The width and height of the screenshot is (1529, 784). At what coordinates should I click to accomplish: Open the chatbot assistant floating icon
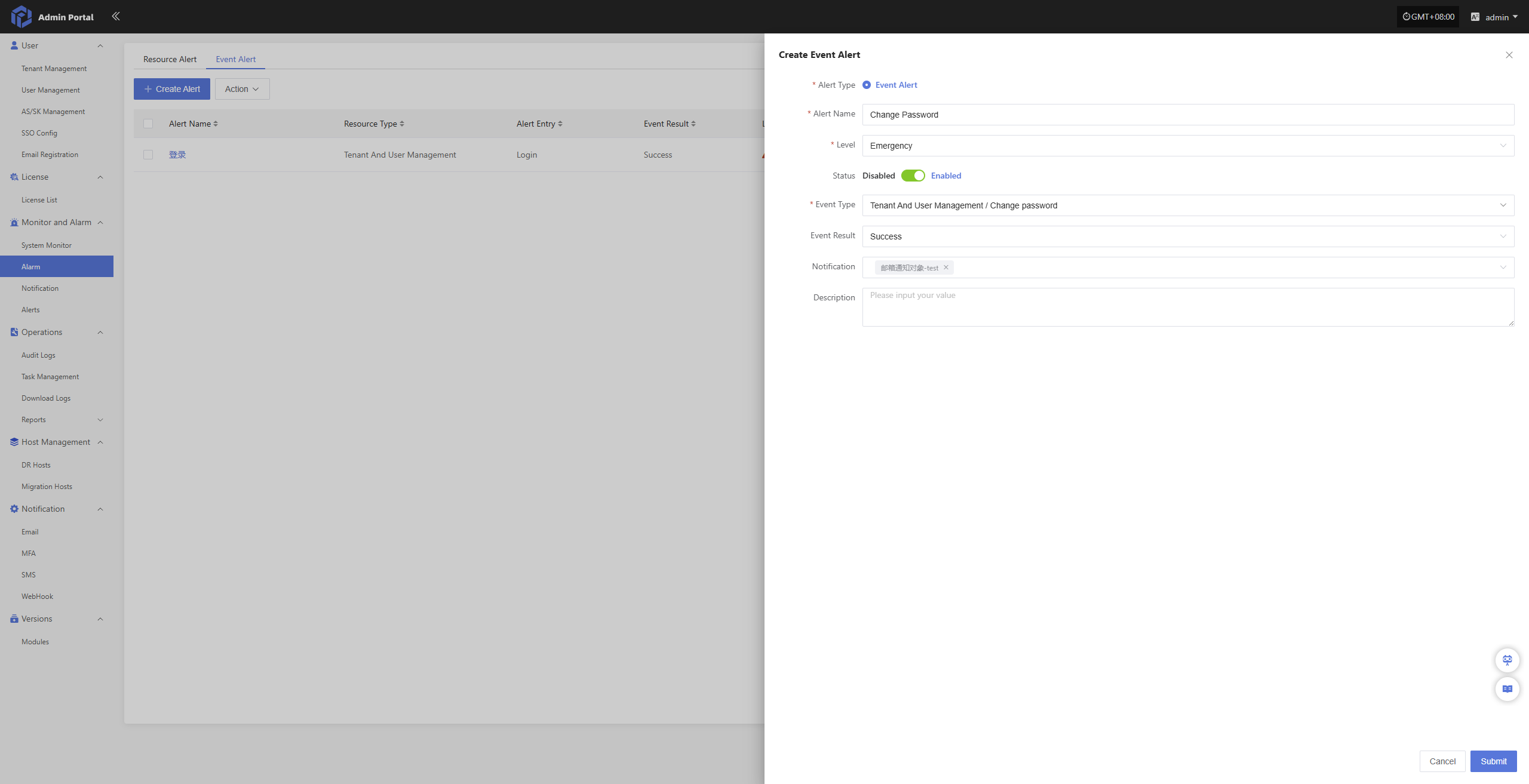coord(1507,660)
